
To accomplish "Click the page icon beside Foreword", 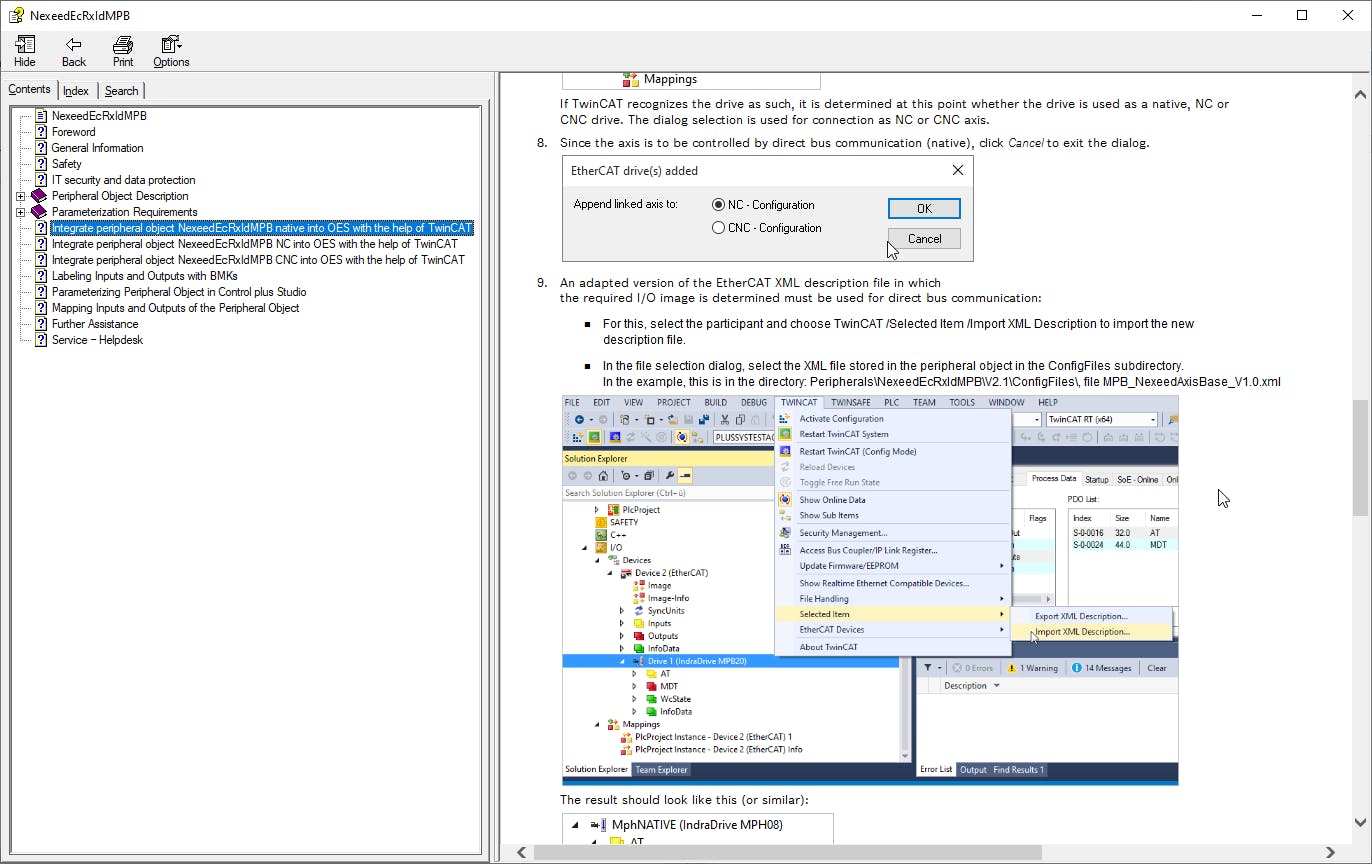I will tap(41, 132).
